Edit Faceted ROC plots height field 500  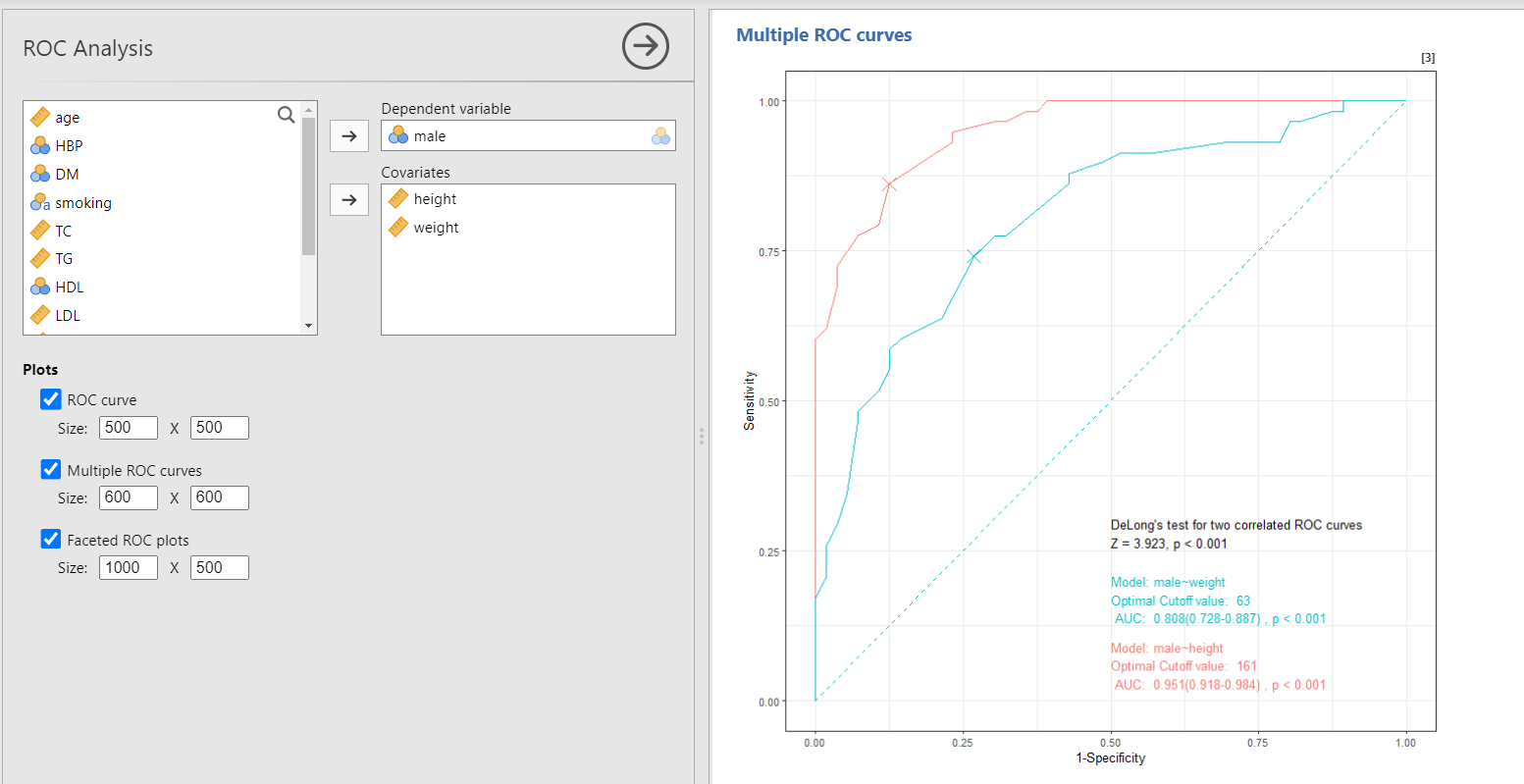pyautogui.click(x=220, y=567)
